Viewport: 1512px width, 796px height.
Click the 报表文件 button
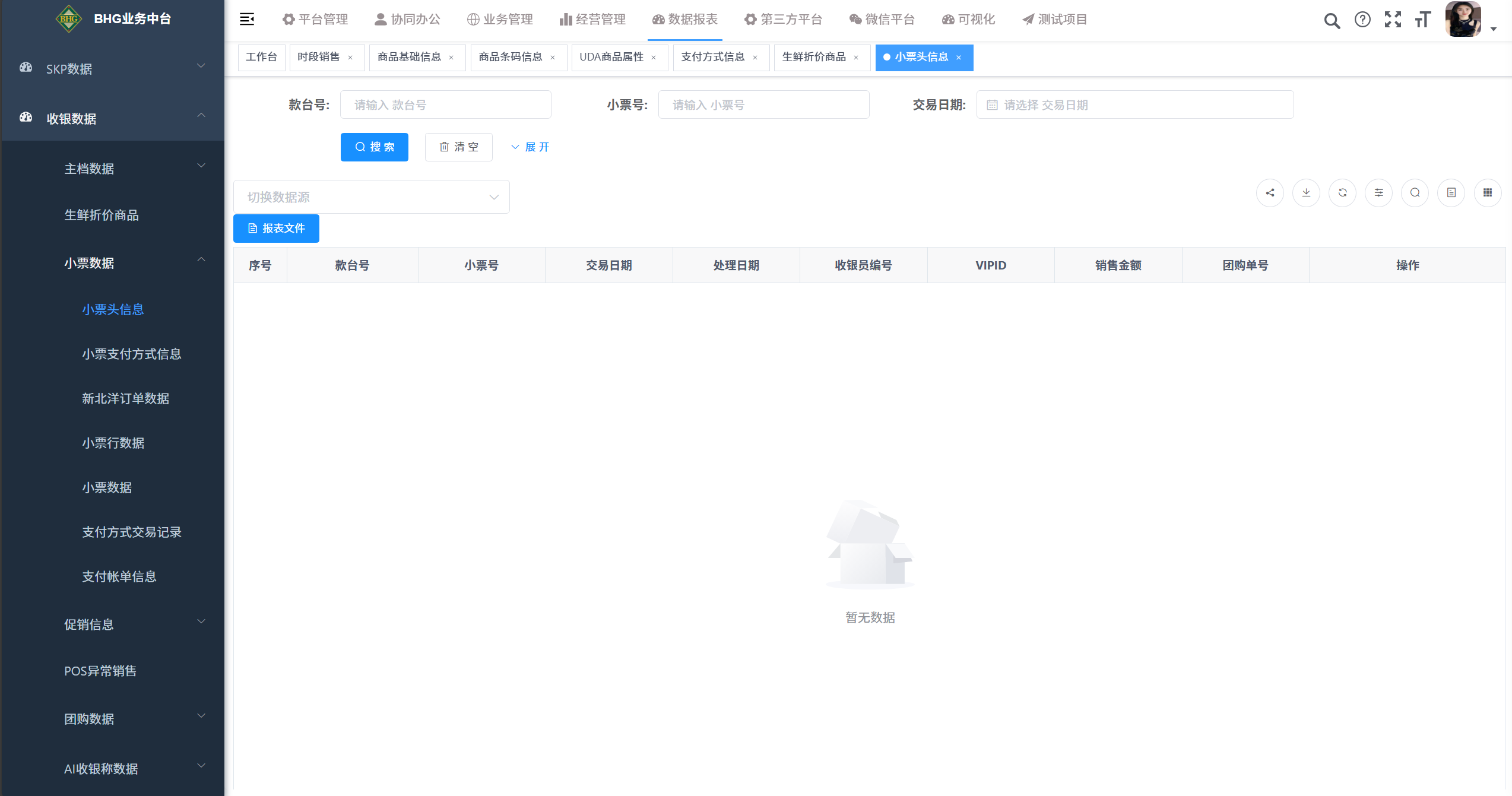point(276,229)
